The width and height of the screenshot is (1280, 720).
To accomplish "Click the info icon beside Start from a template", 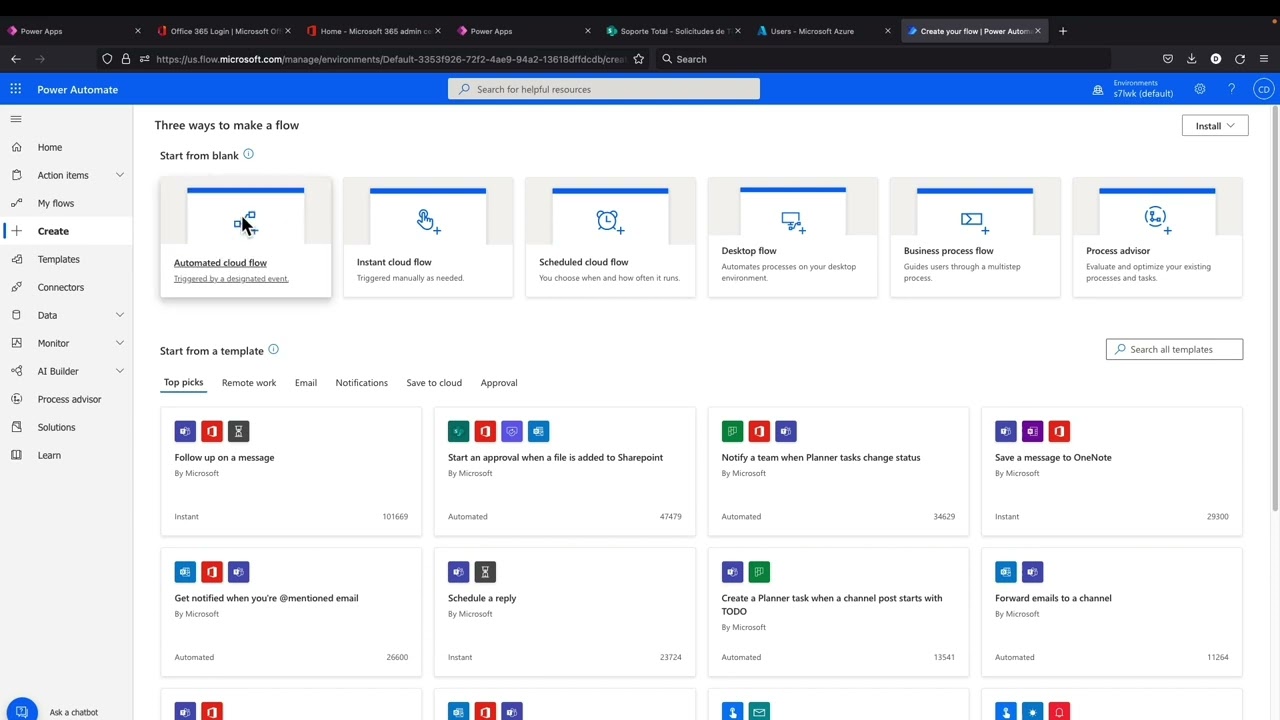I will (x=273, y=349).
